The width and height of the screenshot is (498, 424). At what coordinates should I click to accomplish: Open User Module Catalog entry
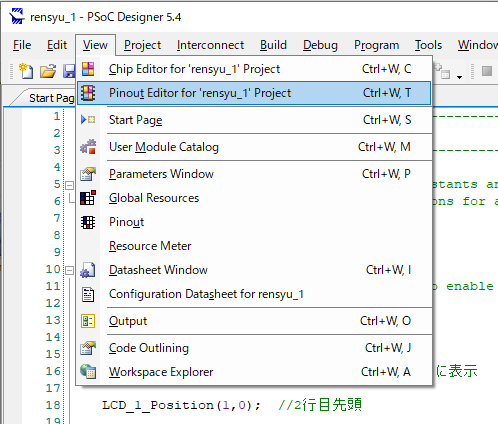(255, 147)
